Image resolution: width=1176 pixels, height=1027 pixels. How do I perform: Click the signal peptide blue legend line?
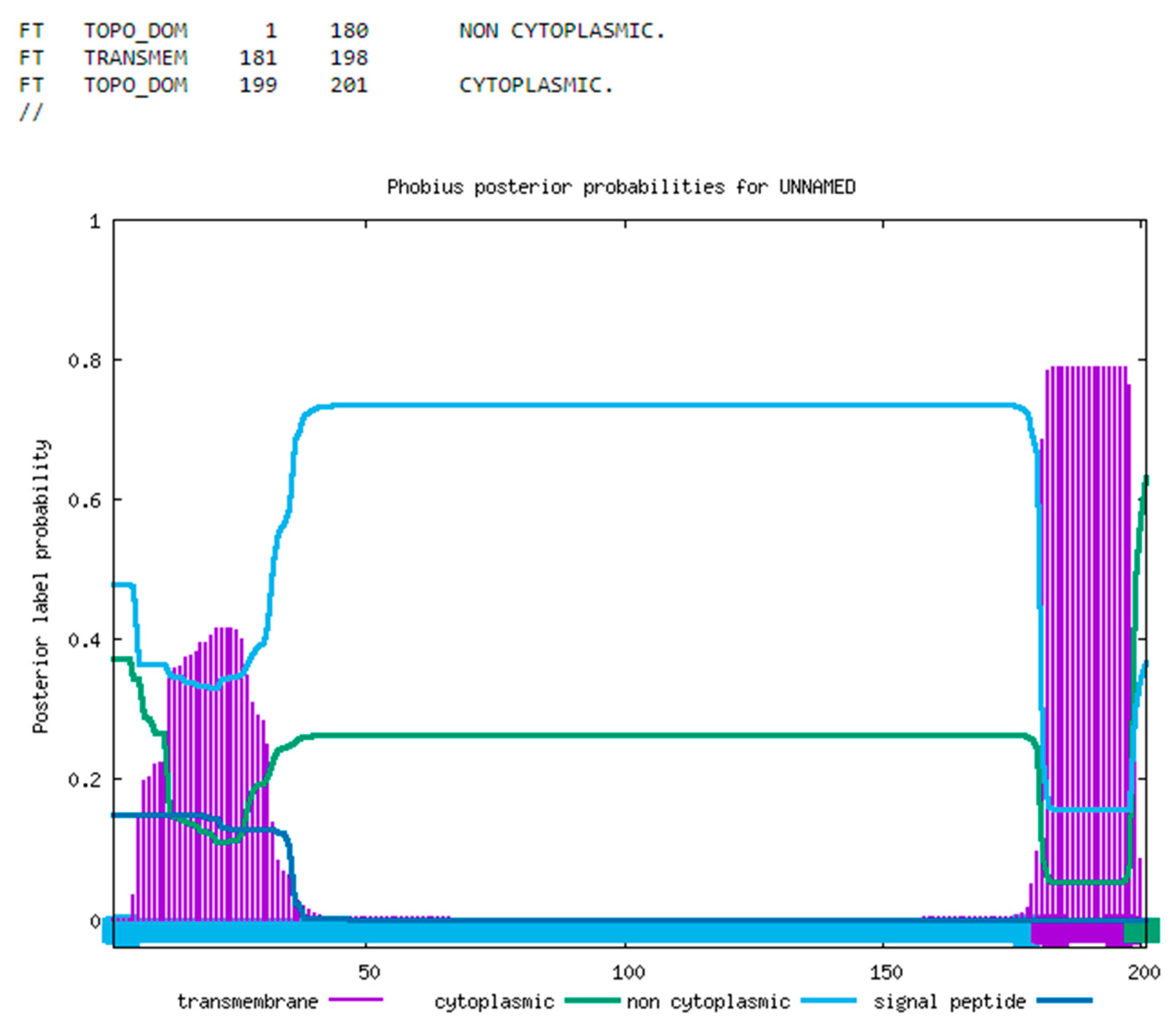coord(1064,1001)
